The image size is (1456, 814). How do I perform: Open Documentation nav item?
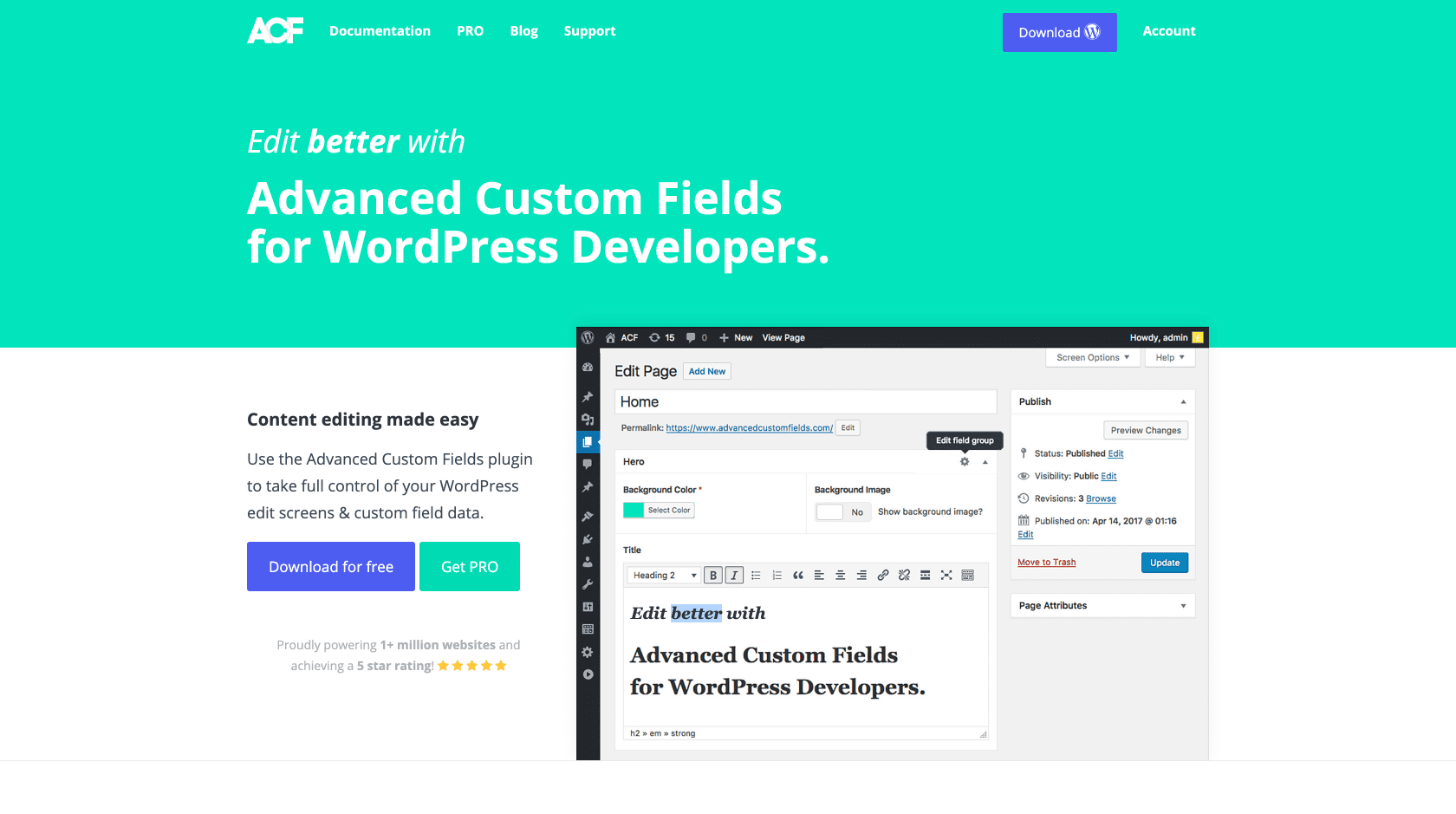[x=380, y=31]
